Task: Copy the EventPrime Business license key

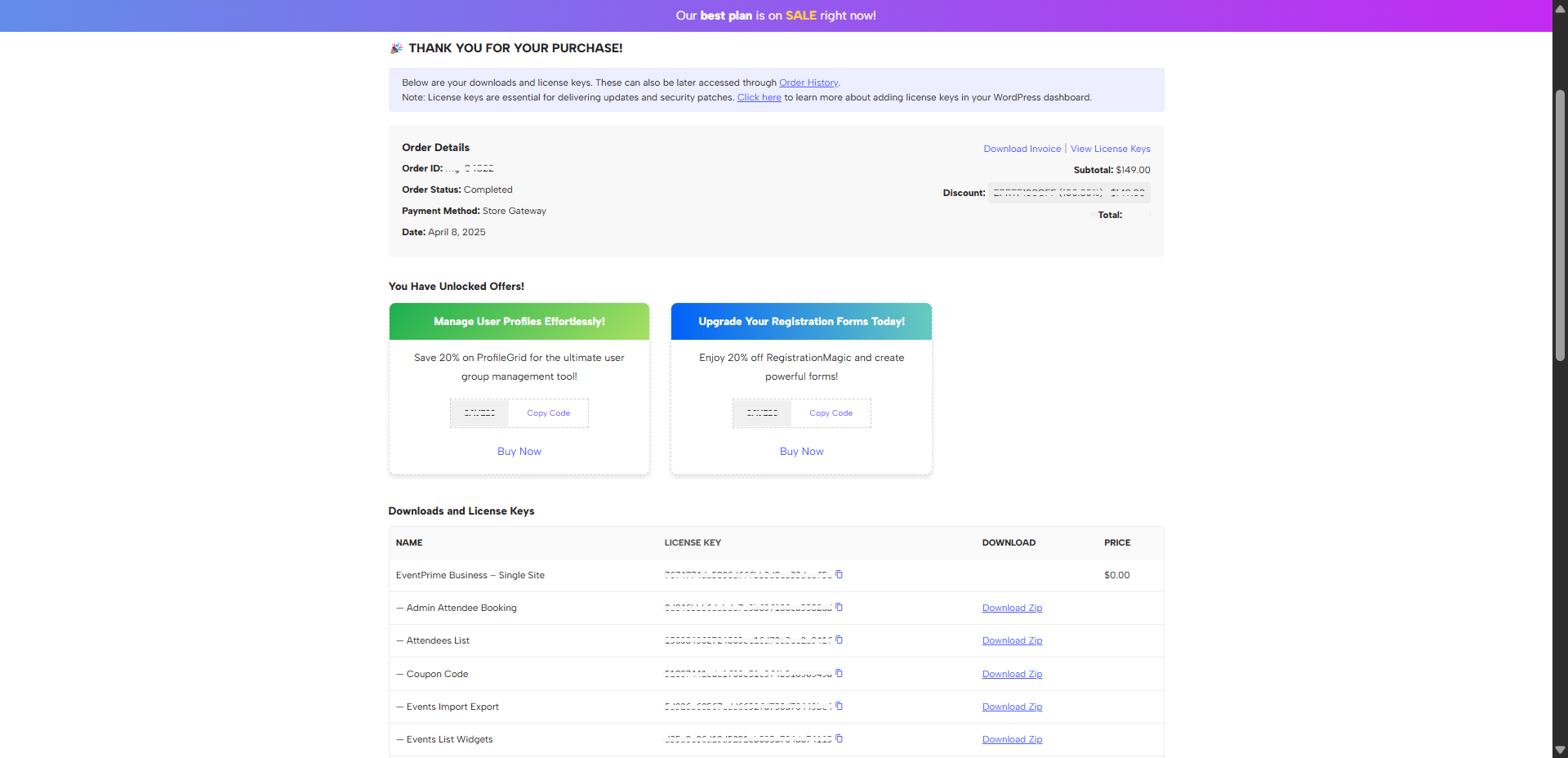Action: [839, 575]
